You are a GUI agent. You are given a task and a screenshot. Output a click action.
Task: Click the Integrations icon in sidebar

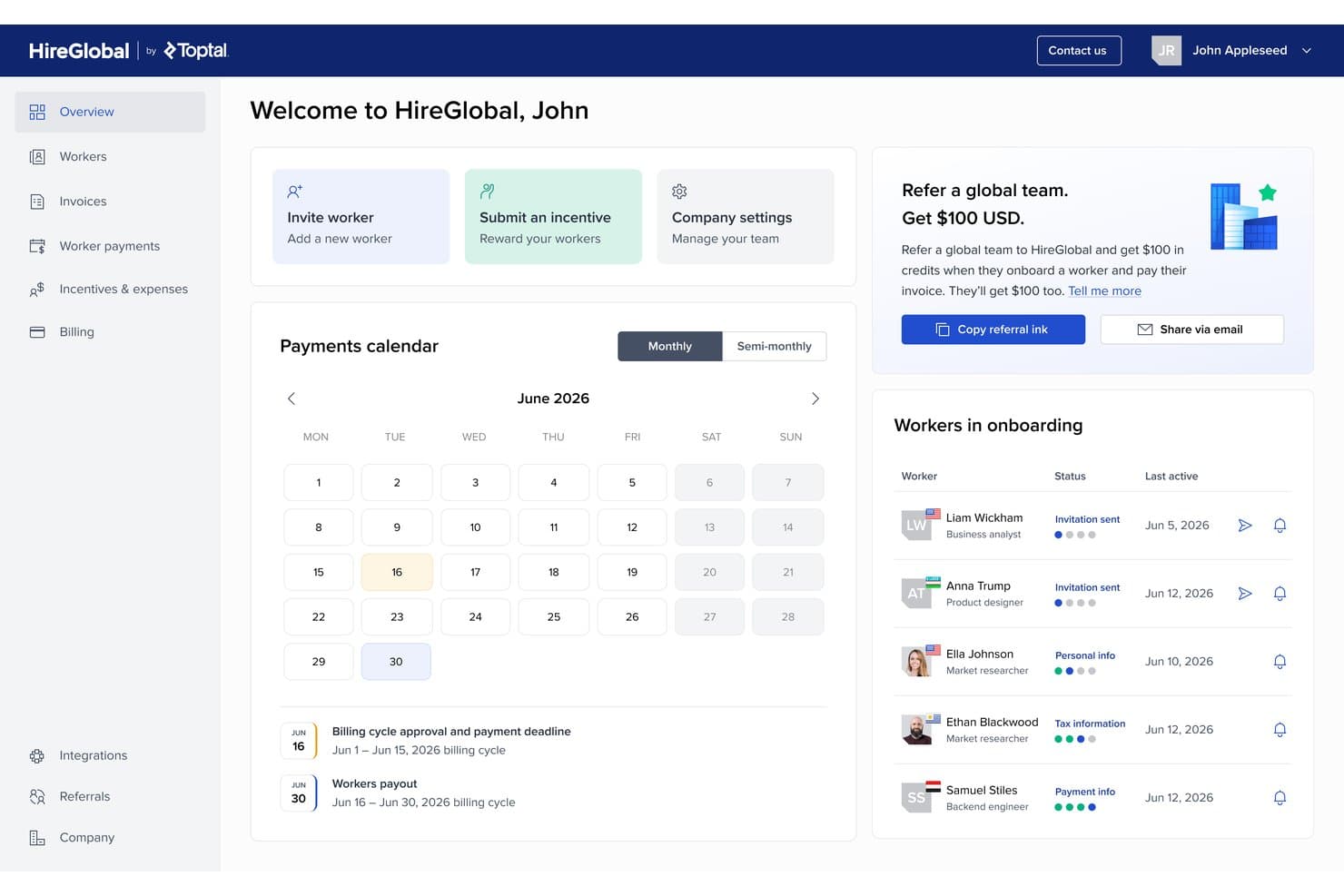click(37, 755)
